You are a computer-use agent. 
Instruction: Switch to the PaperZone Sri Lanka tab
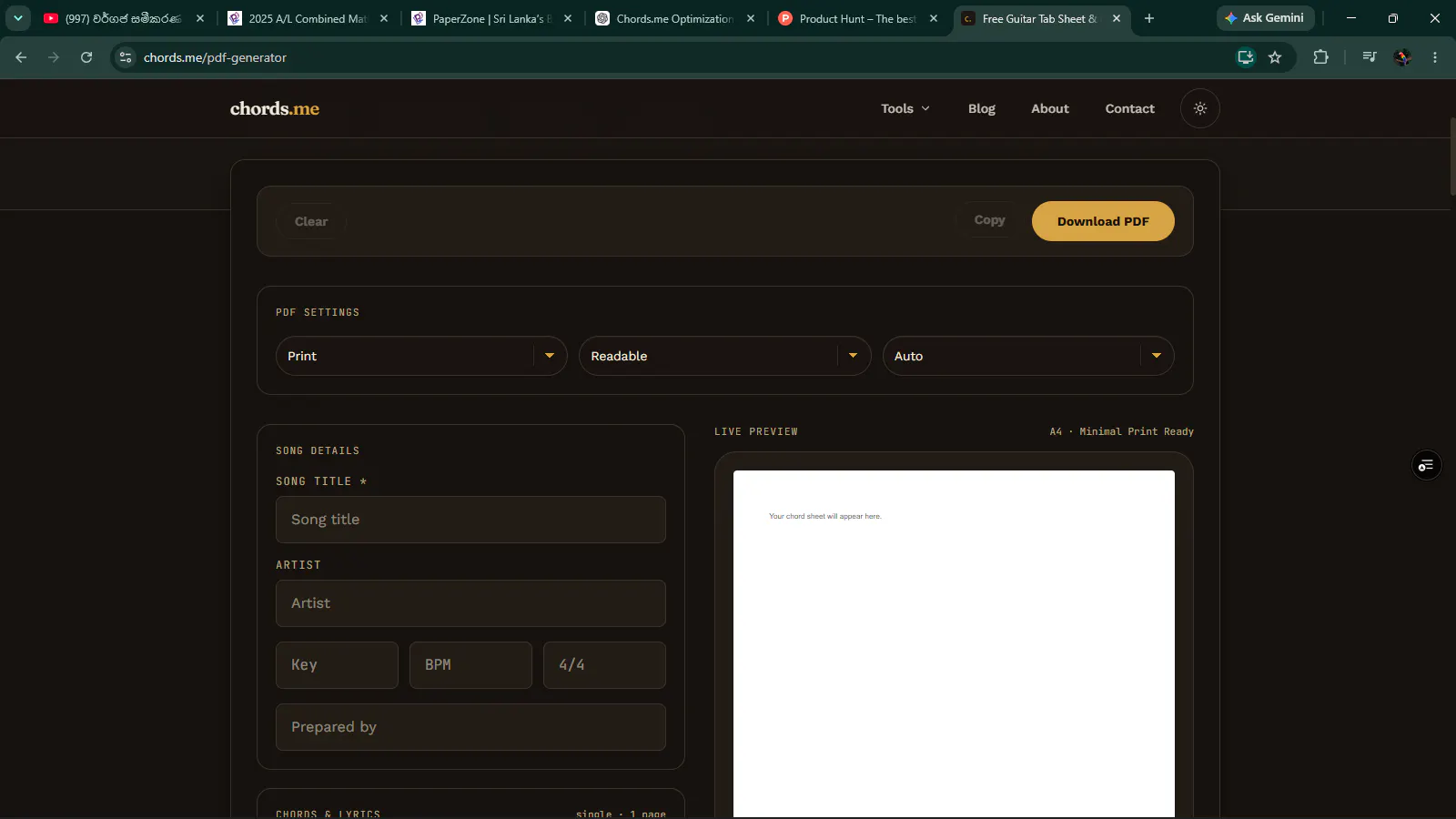click(x=492, y=18)
